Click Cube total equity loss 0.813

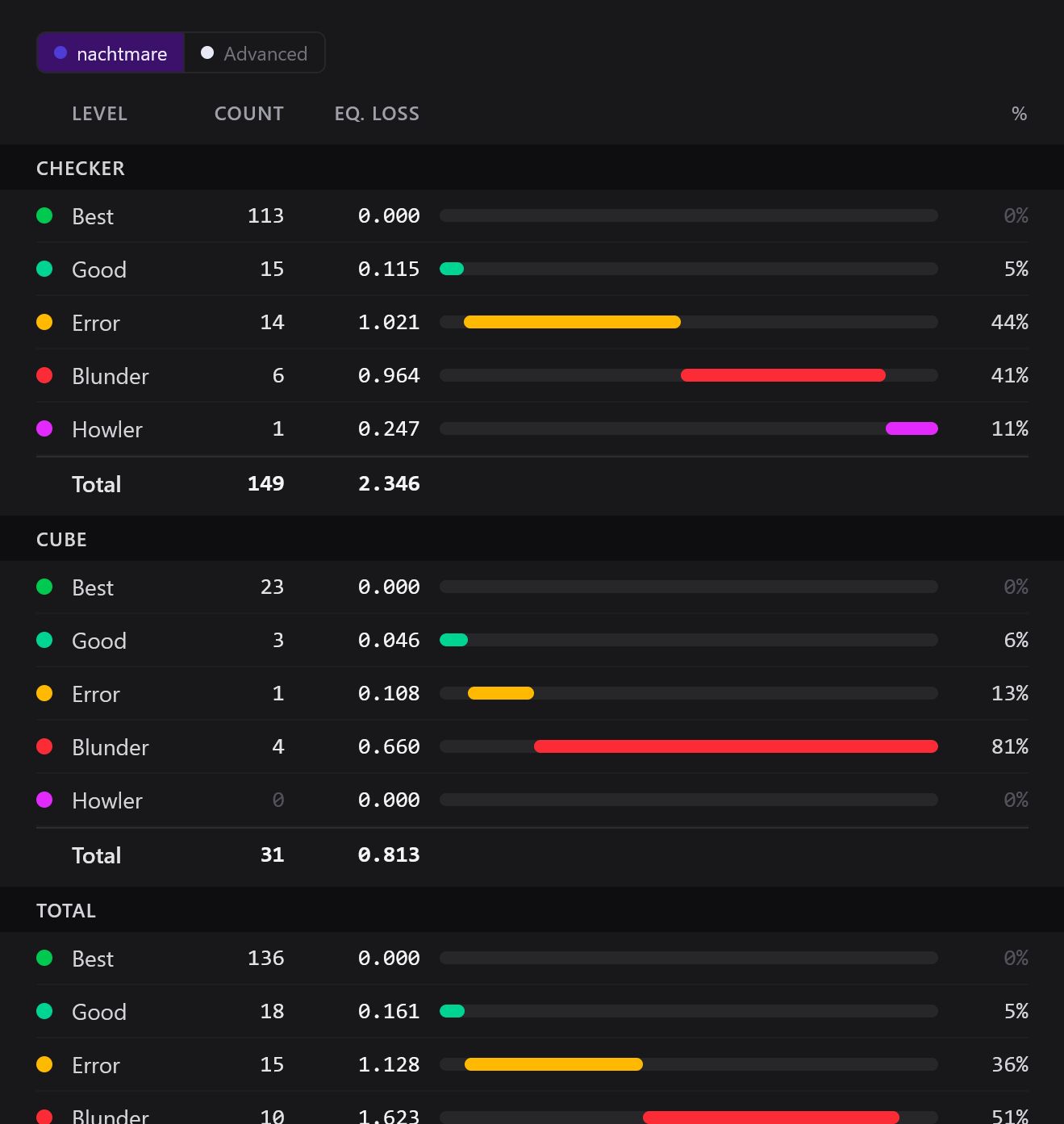point(389,854)
